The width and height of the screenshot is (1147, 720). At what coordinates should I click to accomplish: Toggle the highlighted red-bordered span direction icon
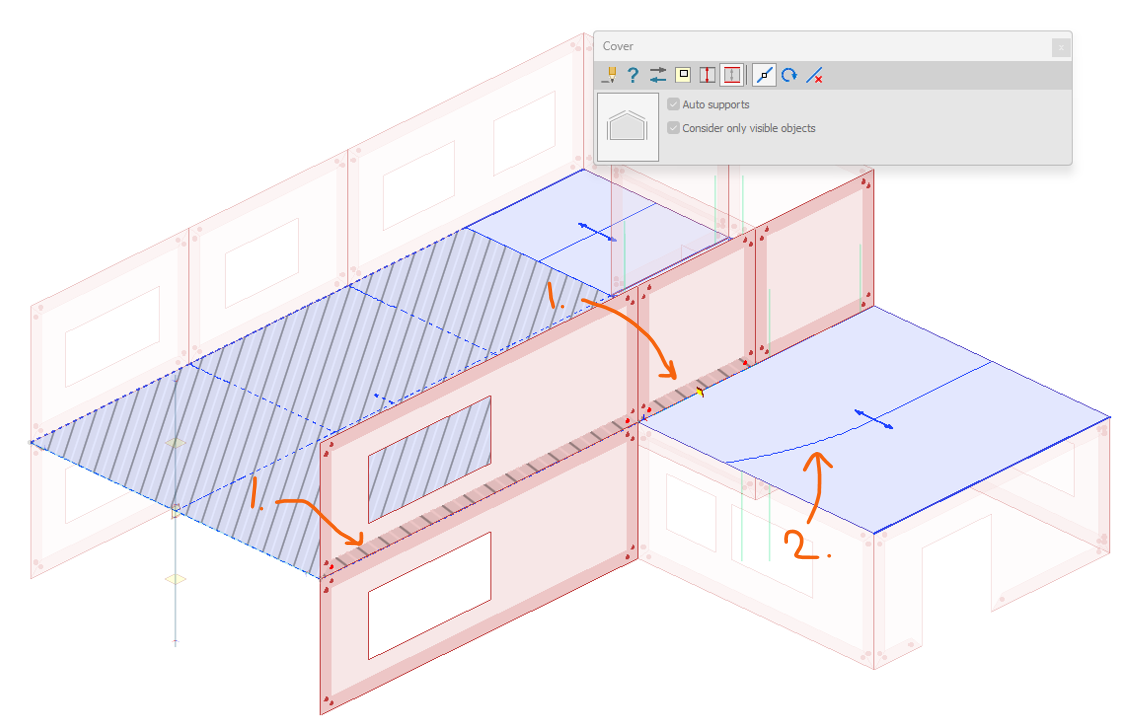(x=732, y=75)
